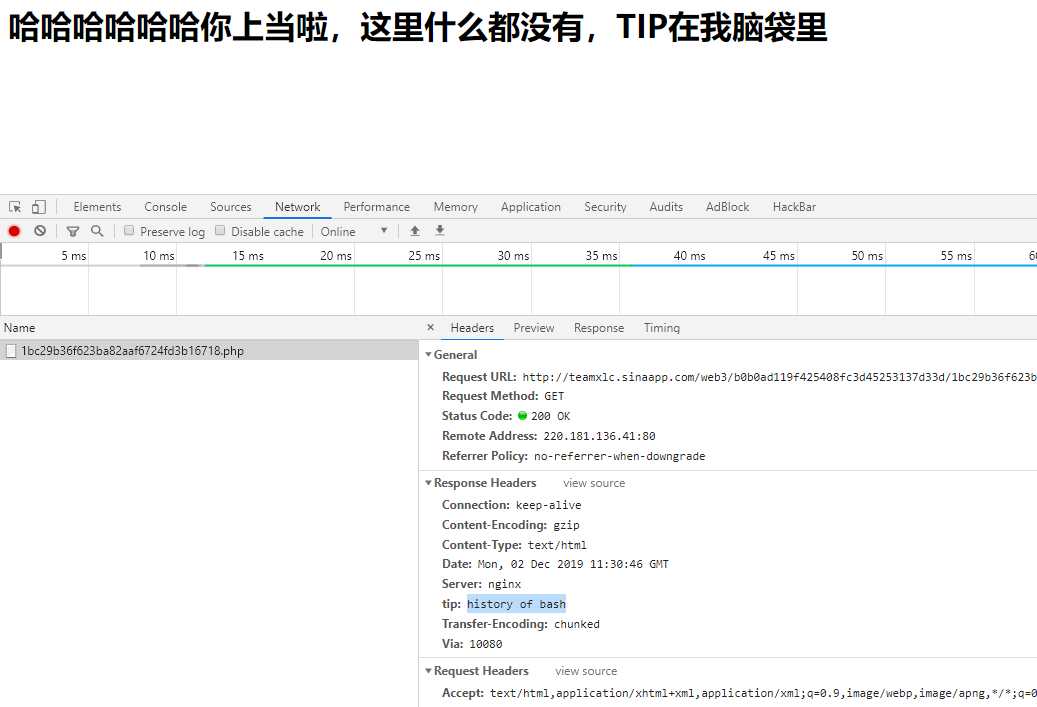Stop recording with the red record button
The height and width of the screenshot is (707, 1037).
(14, 231)
